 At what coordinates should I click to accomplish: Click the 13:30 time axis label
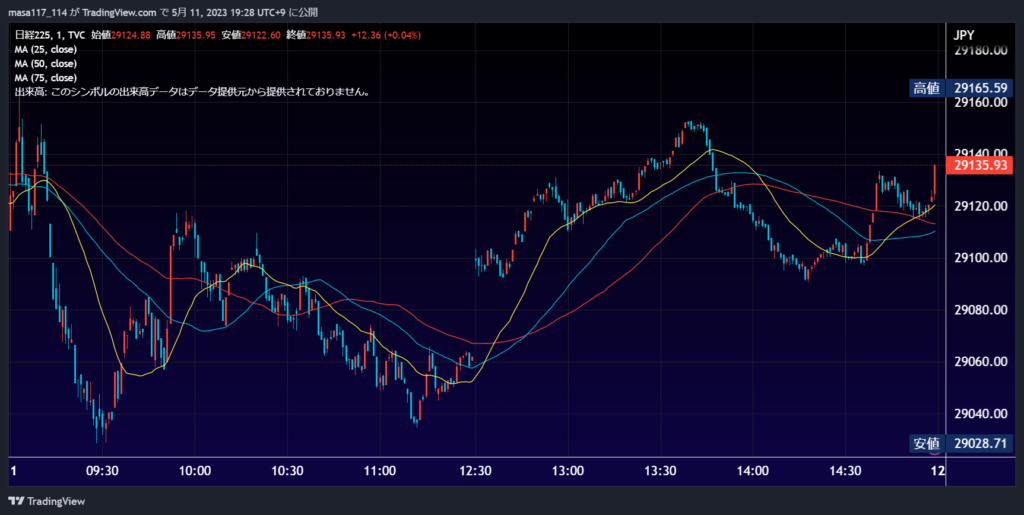click(660, 471)
